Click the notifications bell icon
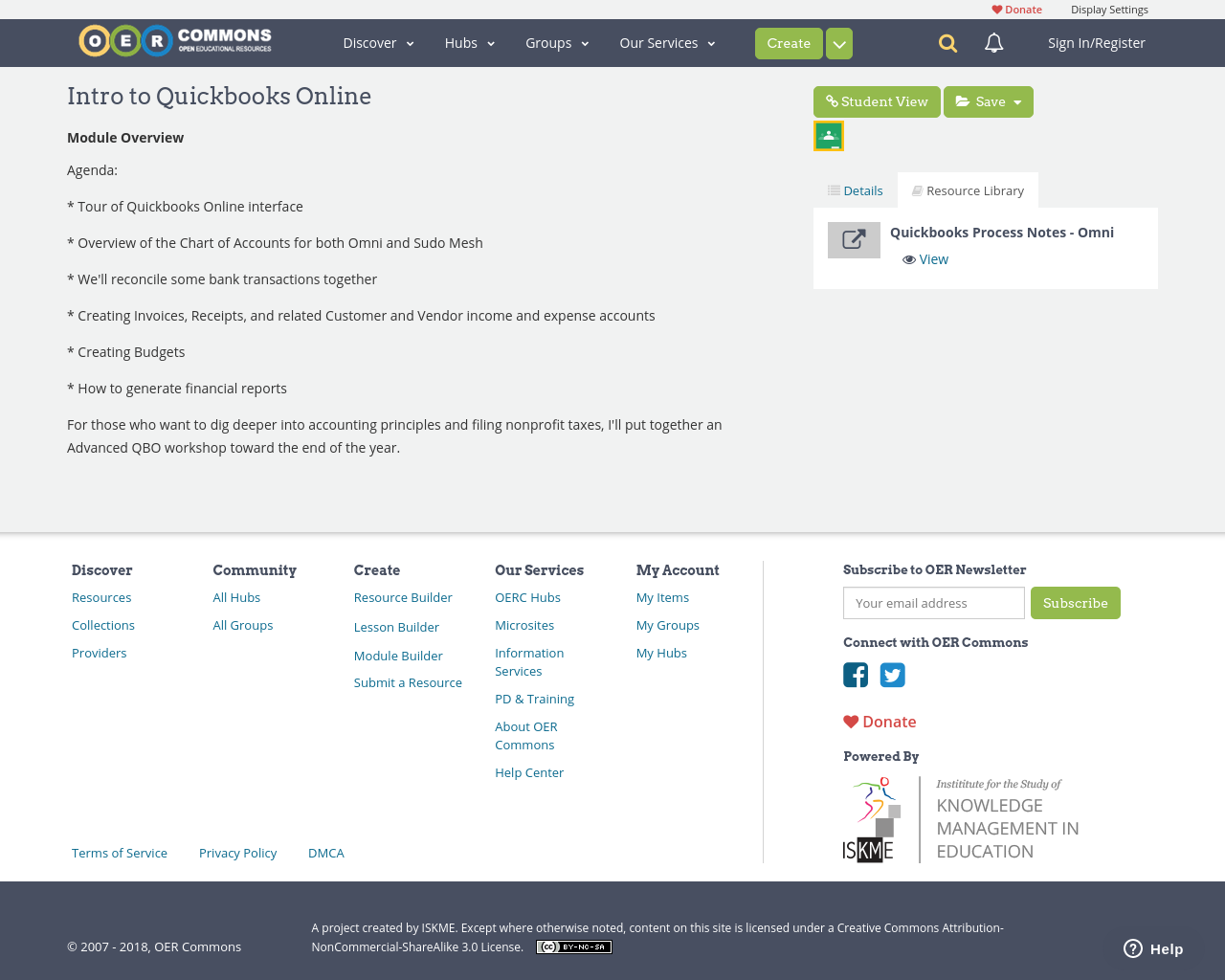This screenshot has width=1225, height=980. [991, 42]
